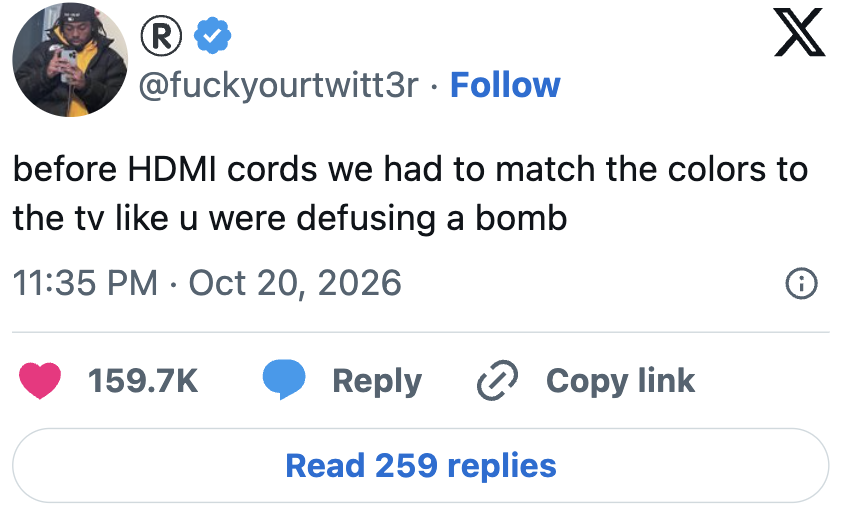Click the word colors in tweet text

717,169
